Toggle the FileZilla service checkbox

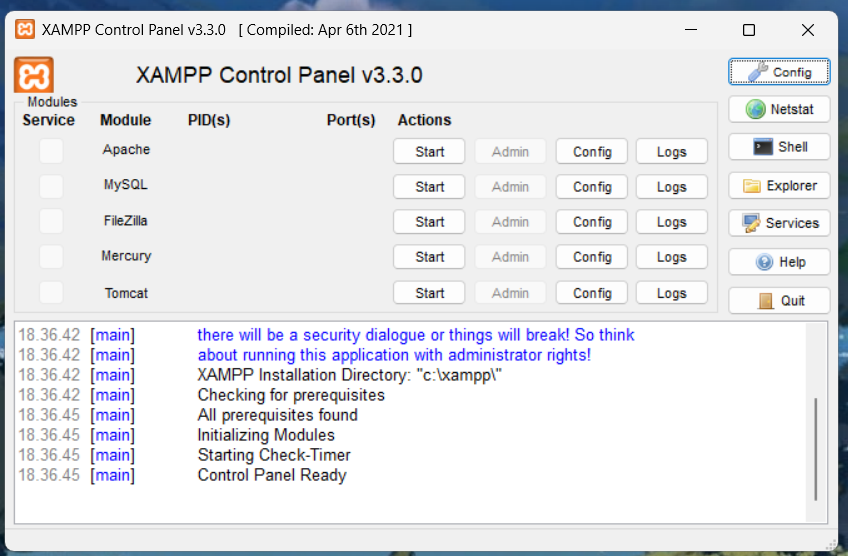pyautogui.click(x=51, y=221)
